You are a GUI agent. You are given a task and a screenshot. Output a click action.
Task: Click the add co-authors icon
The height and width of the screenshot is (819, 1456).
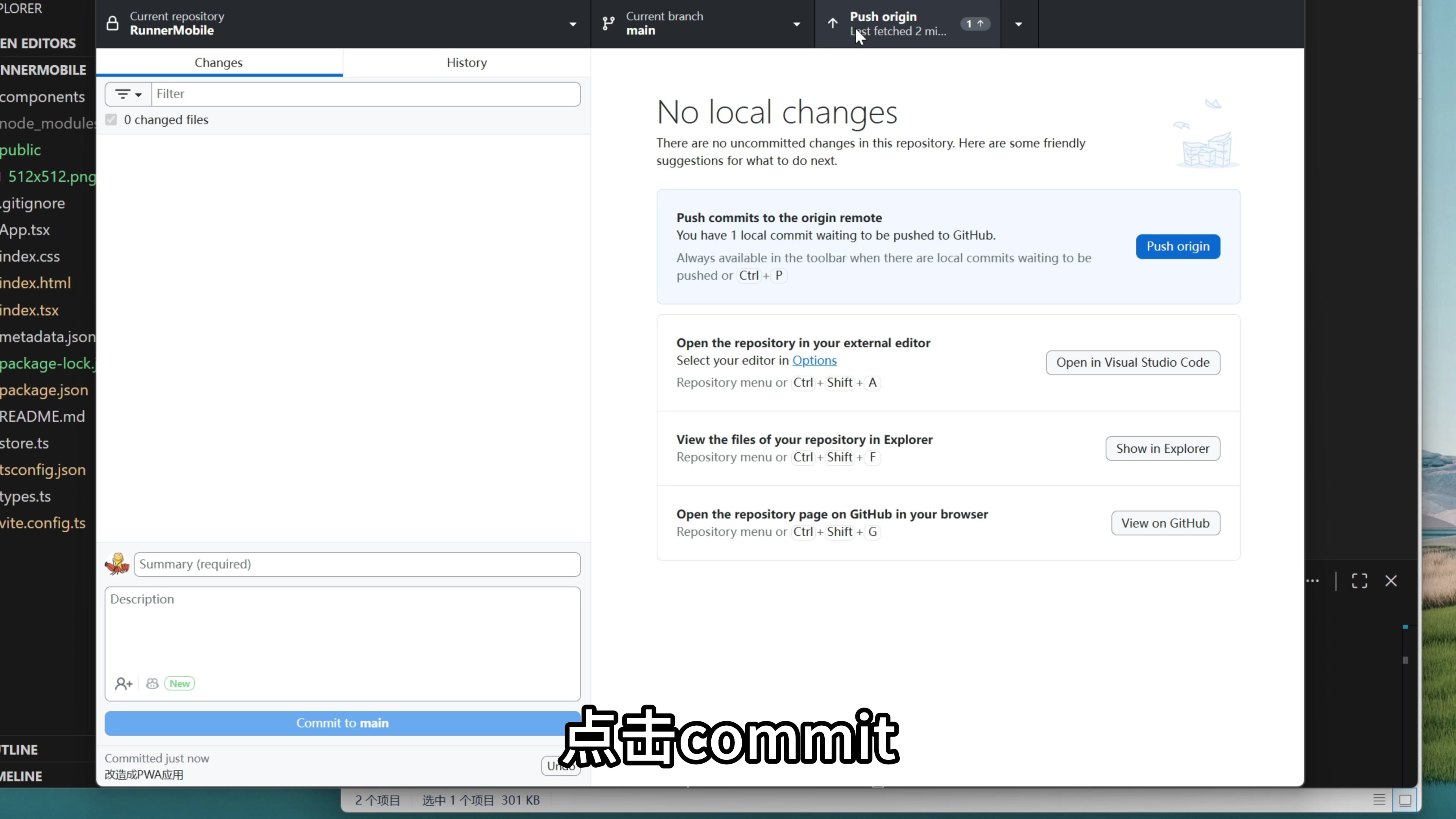[123, 684]
